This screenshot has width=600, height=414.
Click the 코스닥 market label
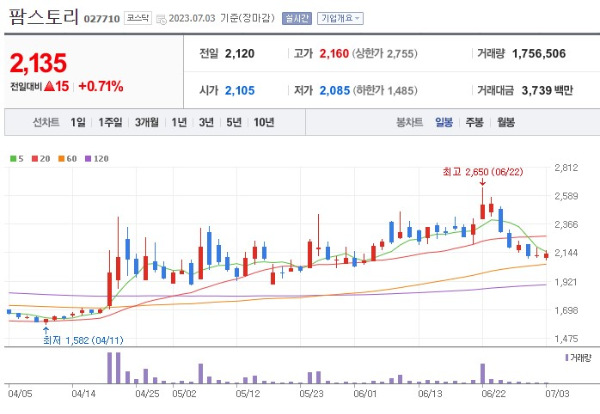[138, 18]
